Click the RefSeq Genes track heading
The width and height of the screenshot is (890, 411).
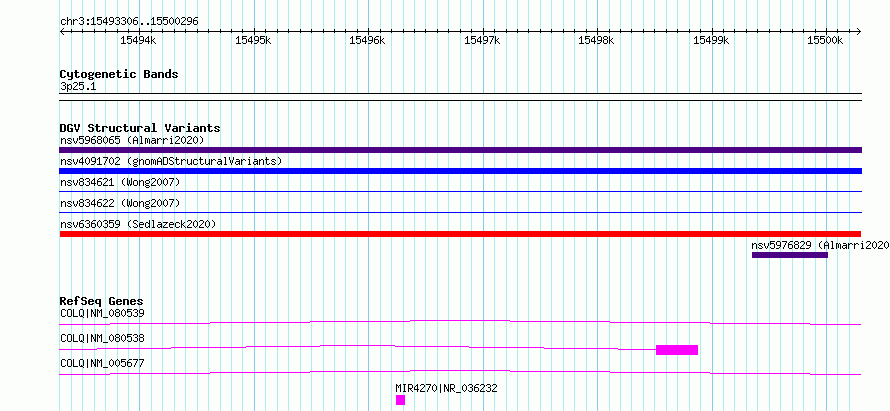102,301
